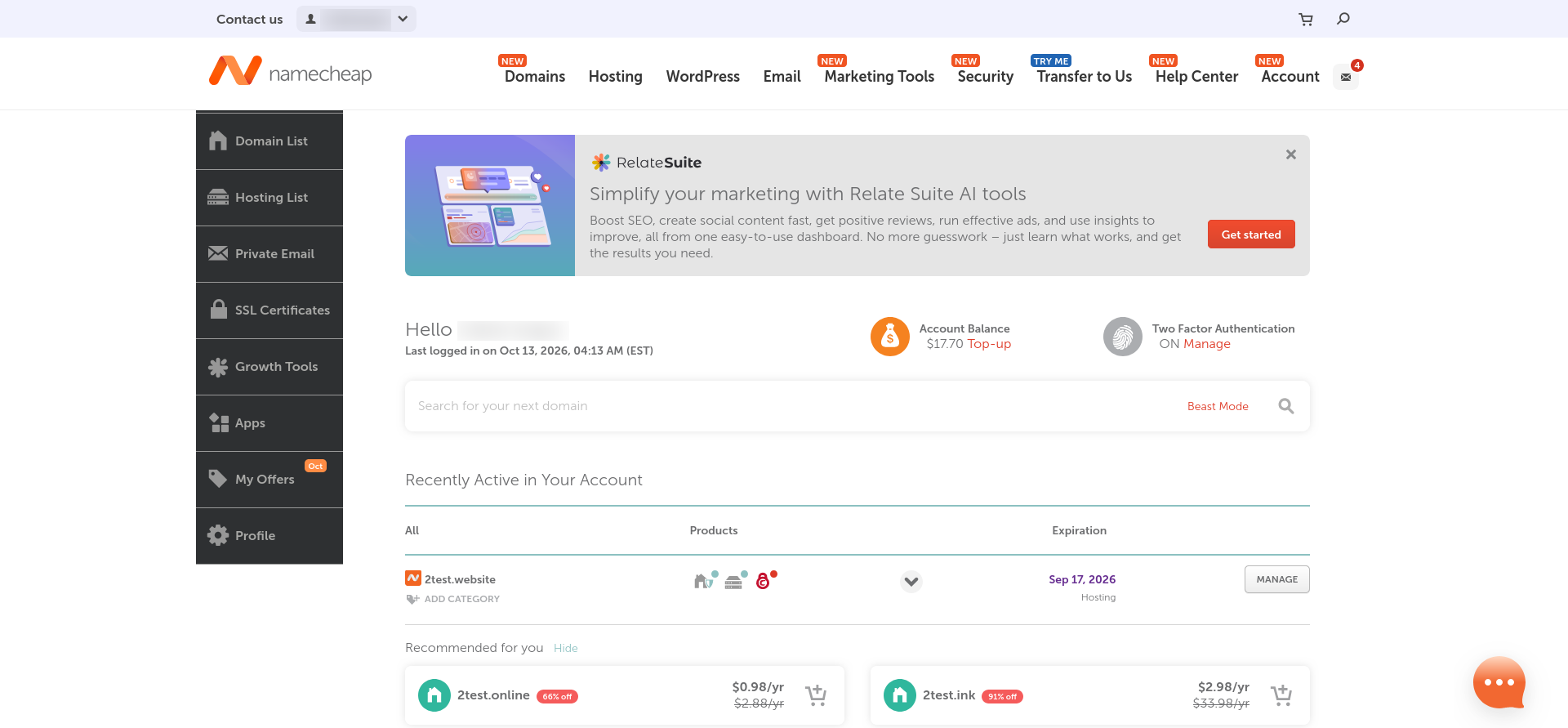The image size is (1568, 728).
Task: Click the Sep 17, 2026 expiration date
Action: (x=1082, y=579)
